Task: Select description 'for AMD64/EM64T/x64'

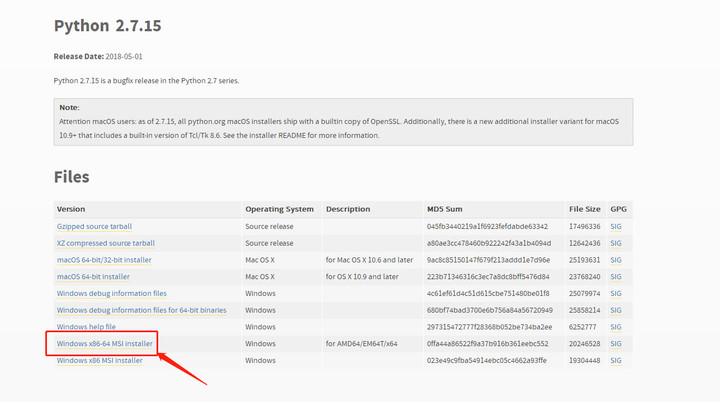Action: click(x=362, y=344)
